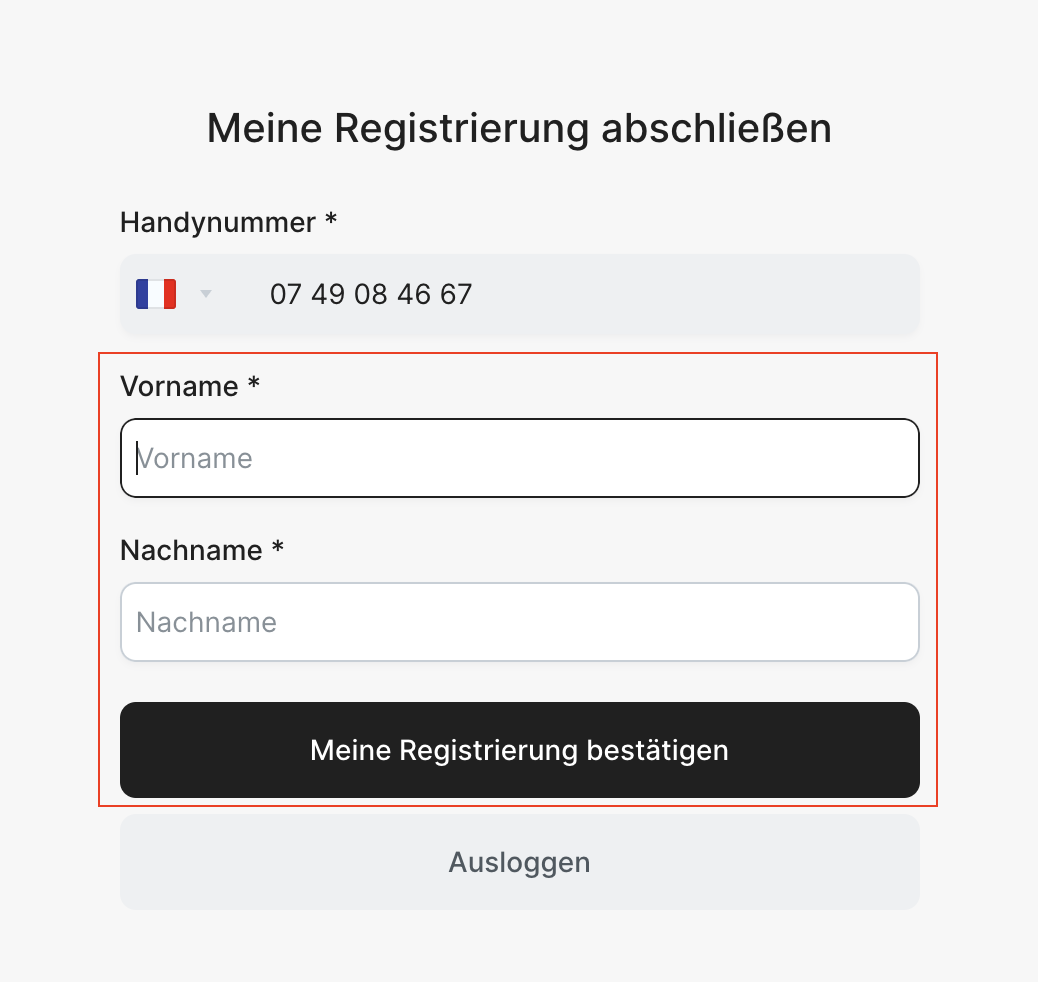Click the Meine Registrierung abschließen heading

click(x=519, y=129)
